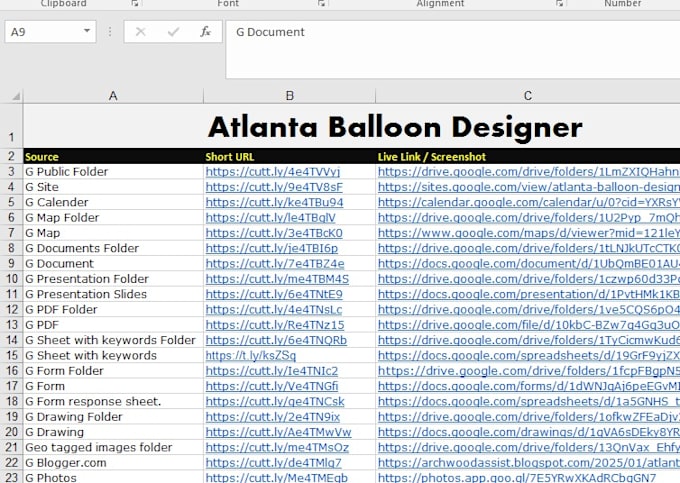Open the Clipboard group dialog launcher

pos(135,3)
